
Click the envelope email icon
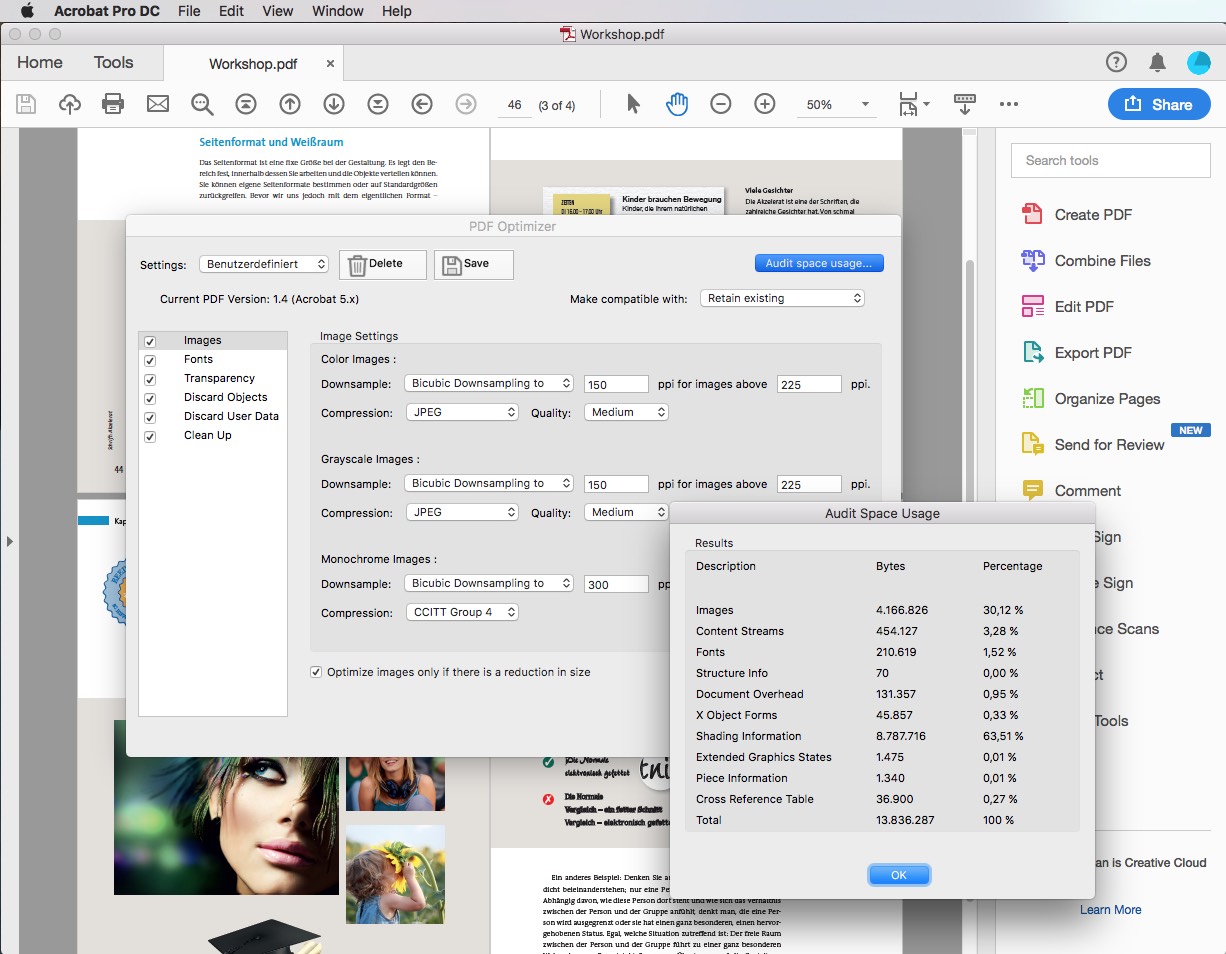[157, 104]
